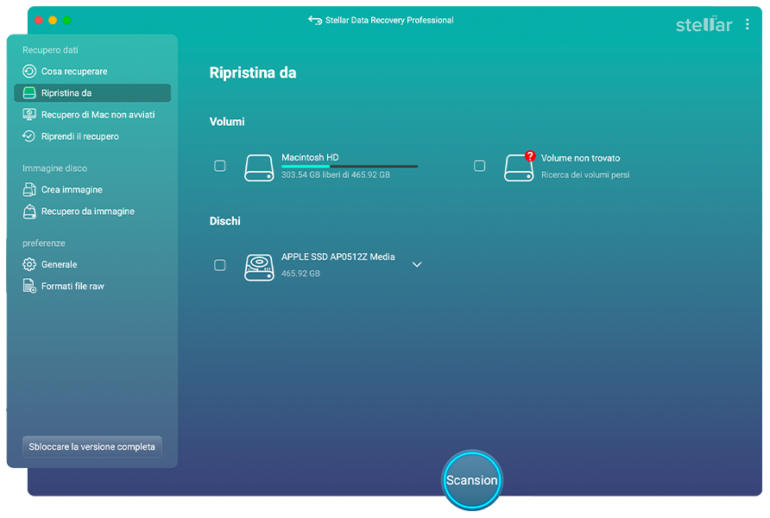The height and width of the screenshot is (518, 770).
Task: Click the Volume non trovato drive icon
Action: pos(519,167)
